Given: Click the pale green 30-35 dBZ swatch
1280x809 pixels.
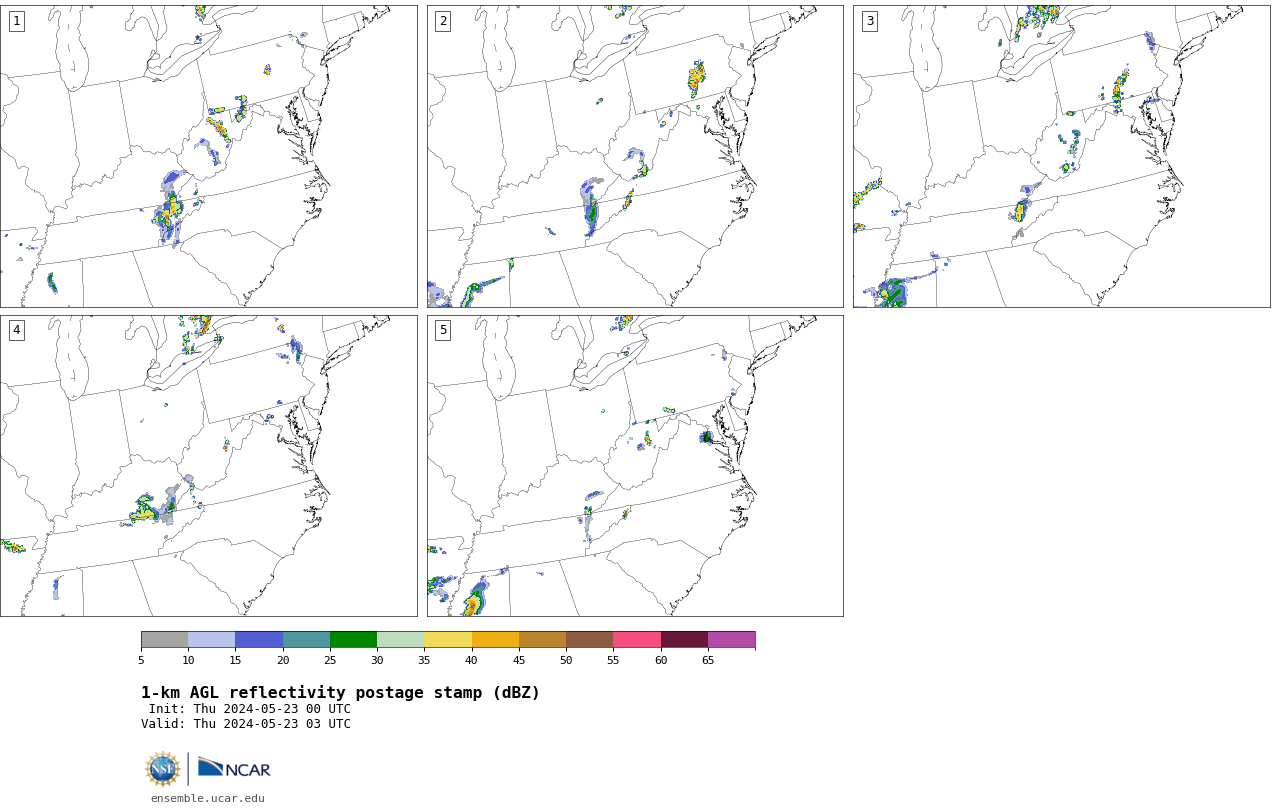Looking at the screenshot, I should (x=400, y=640).
